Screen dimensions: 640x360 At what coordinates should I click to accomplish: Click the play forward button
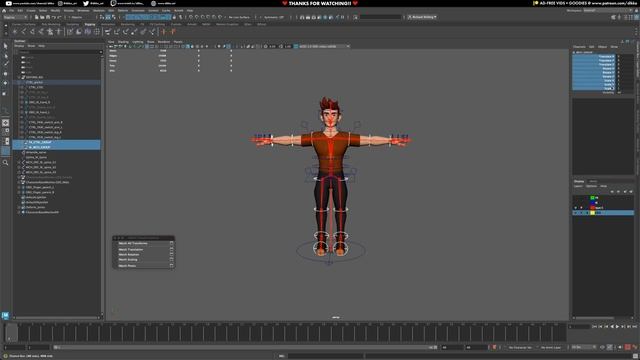pyautogui.click(x=618, y=327)
